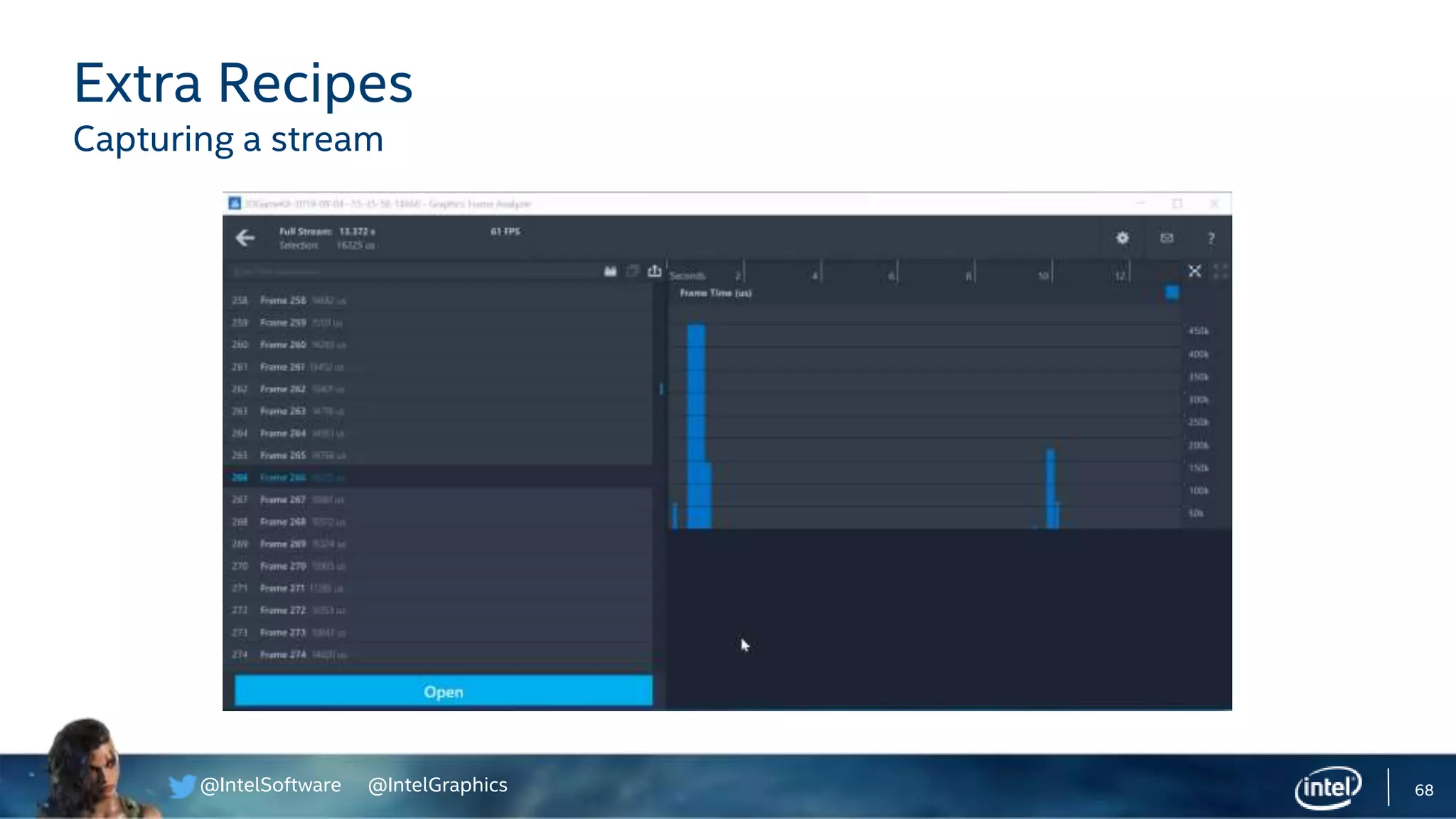Select Frame 270 in the list

pos(438,566)
